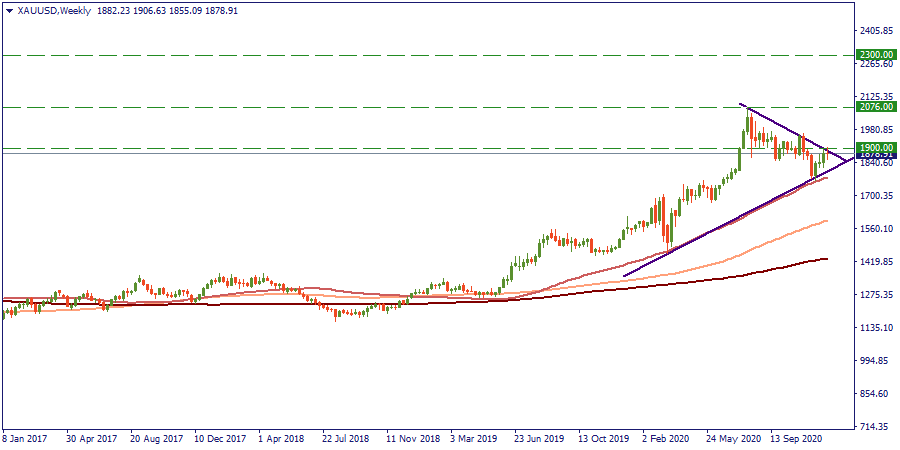Select the dashed horizontal line at 2300.00

[x=400, y=55]
